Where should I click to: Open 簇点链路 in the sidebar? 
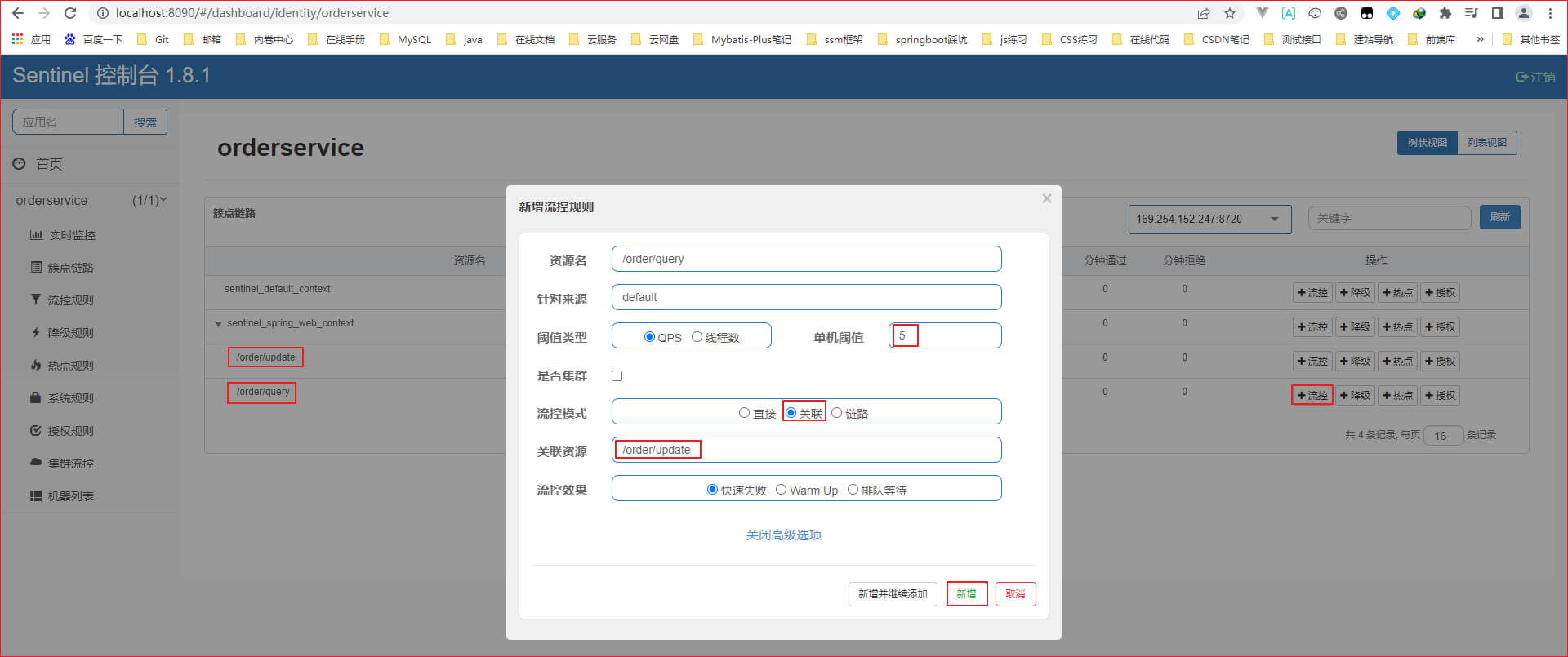coord(62,268)
